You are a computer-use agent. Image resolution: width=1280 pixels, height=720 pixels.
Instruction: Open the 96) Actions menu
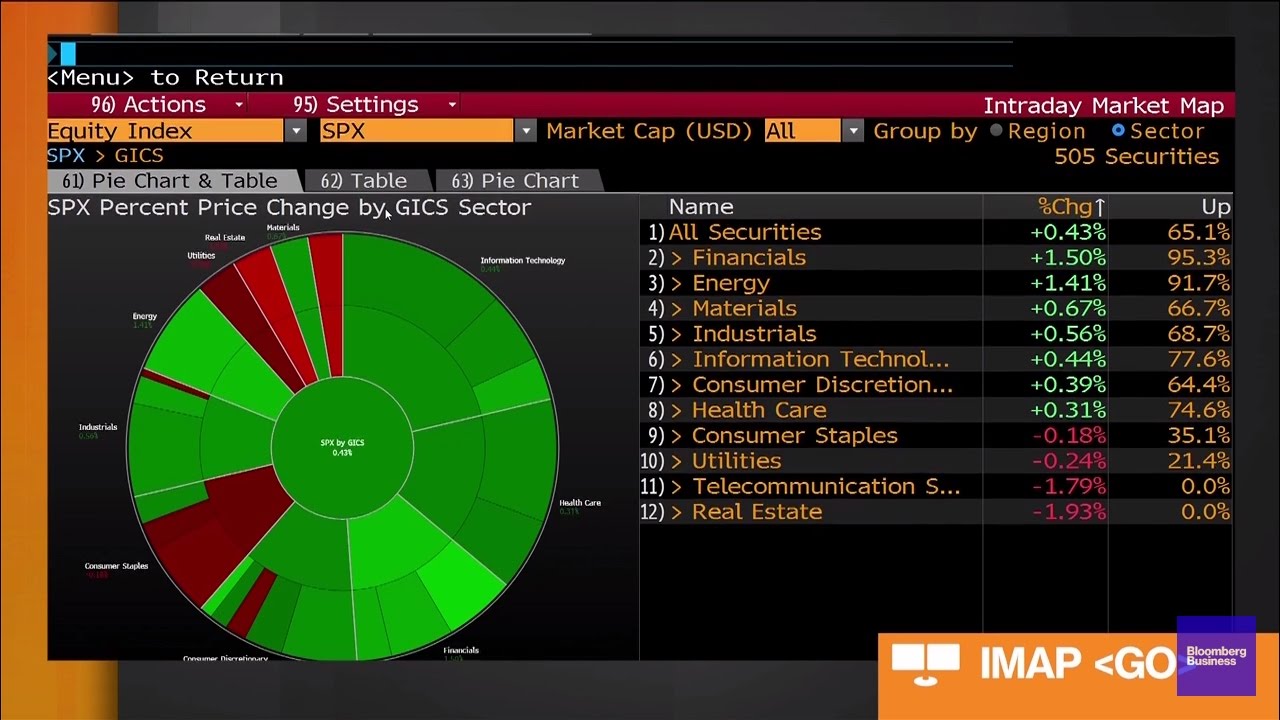pyautogui.click(x=148, y=105)
